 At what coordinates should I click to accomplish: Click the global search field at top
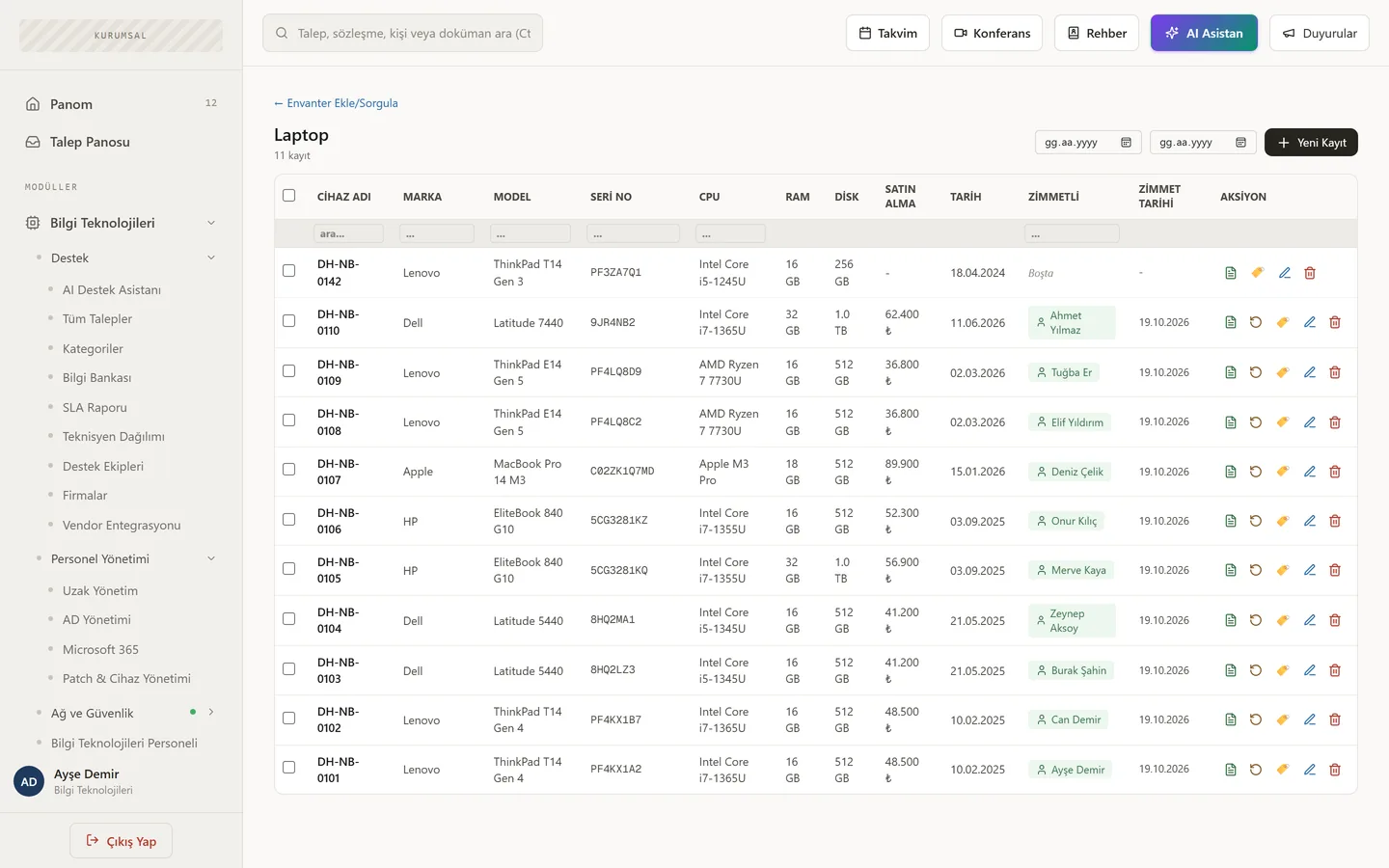coord(402,33)
